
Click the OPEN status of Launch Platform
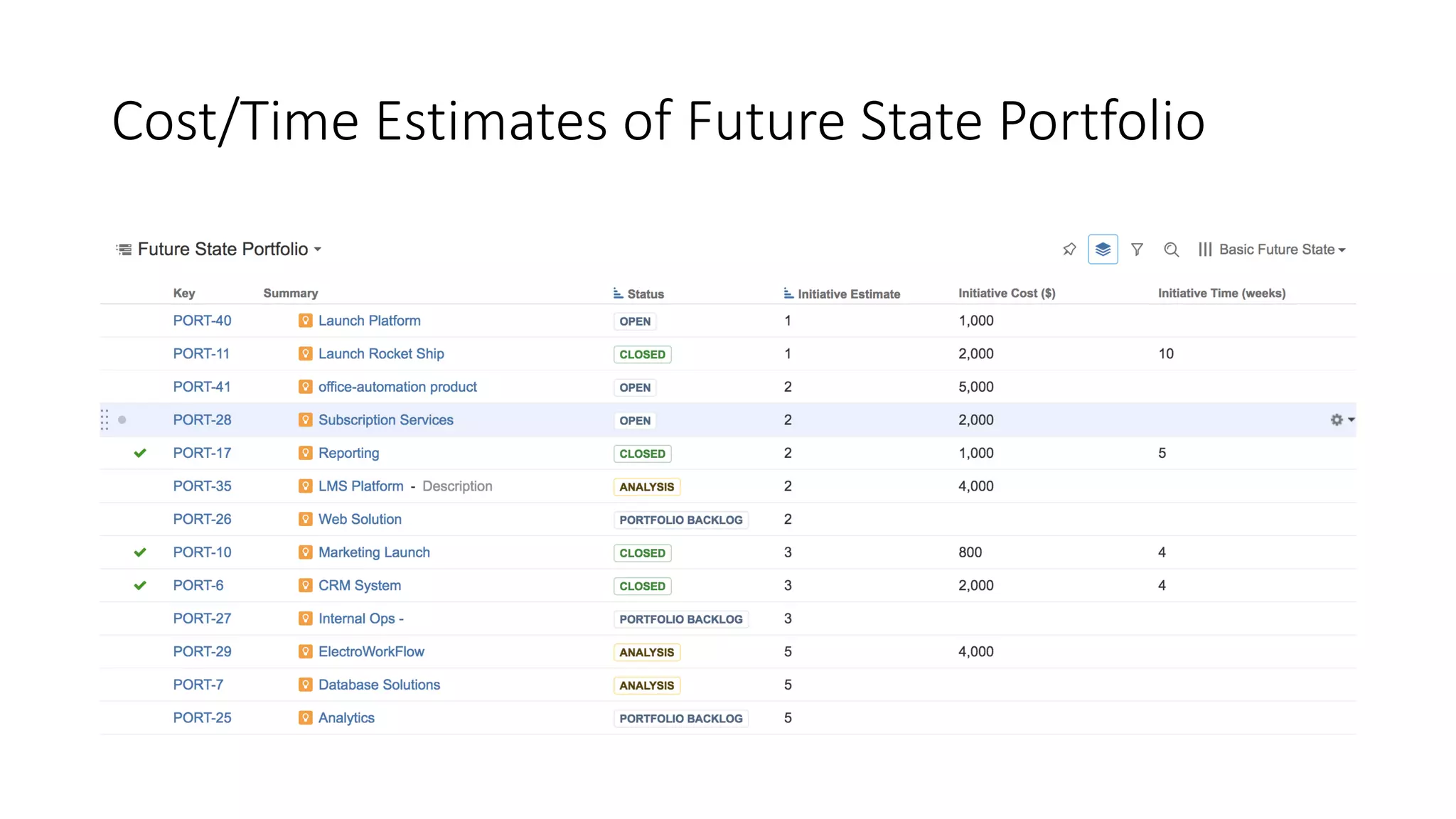point(635,321)
